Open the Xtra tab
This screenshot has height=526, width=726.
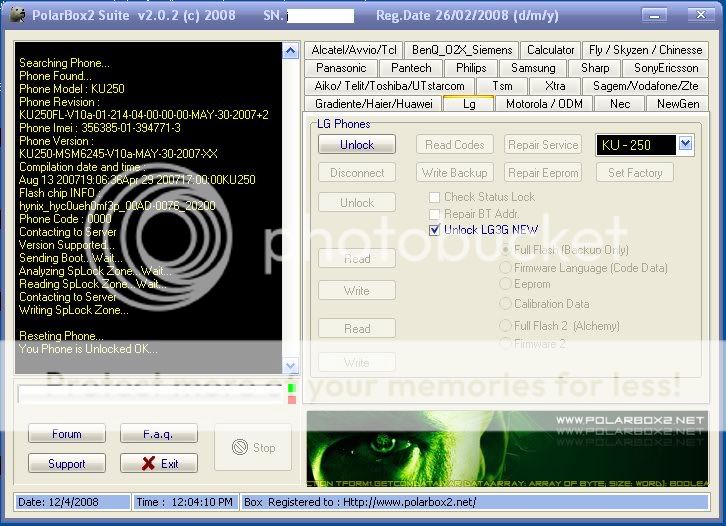pyautogui.click(x=555, y=86)
